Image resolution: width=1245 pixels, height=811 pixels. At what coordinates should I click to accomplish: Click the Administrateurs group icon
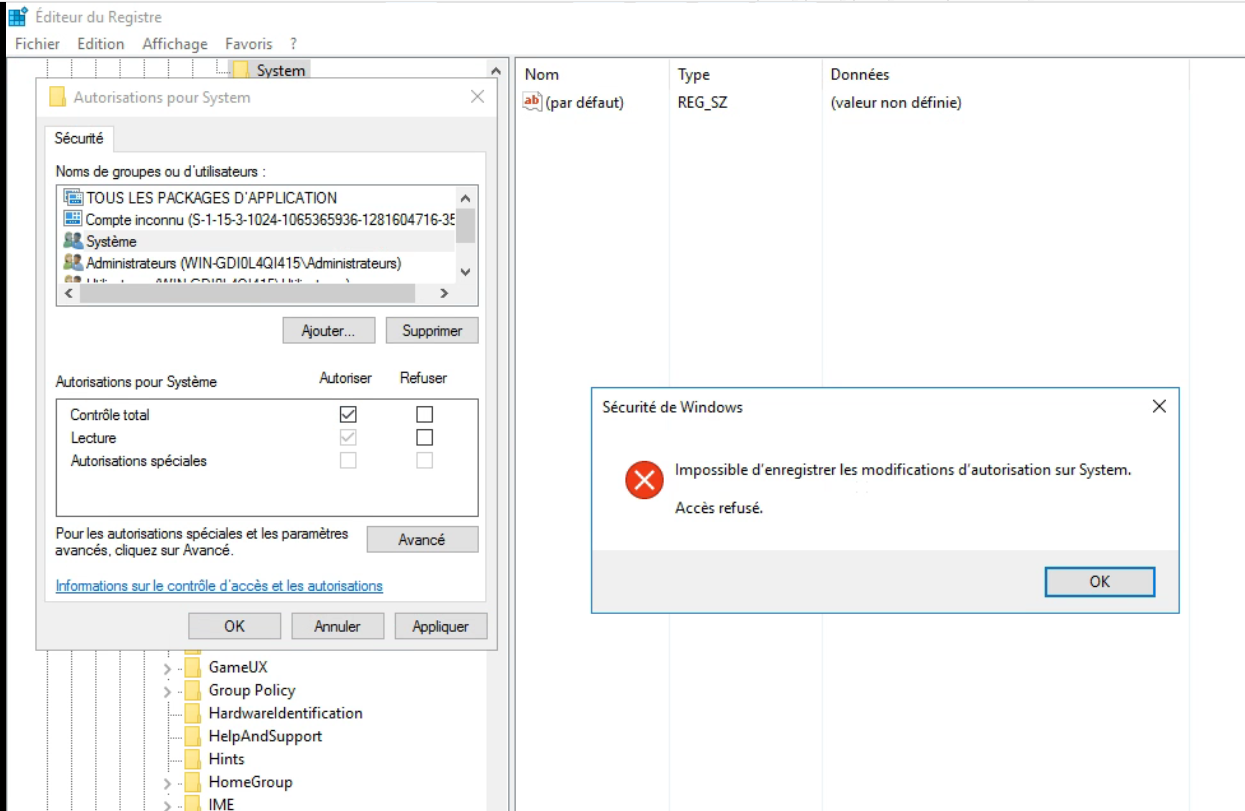(x=72, y=263)
